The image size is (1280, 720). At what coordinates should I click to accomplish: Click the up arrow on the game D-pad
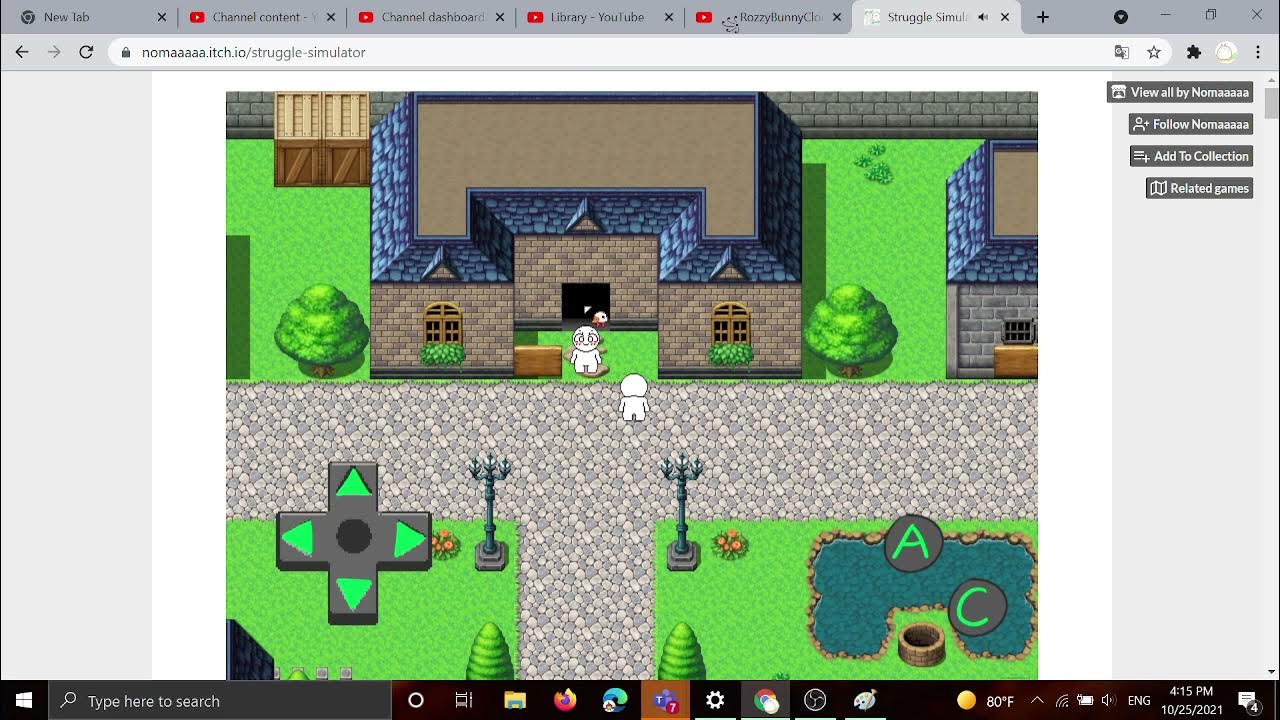353,484
